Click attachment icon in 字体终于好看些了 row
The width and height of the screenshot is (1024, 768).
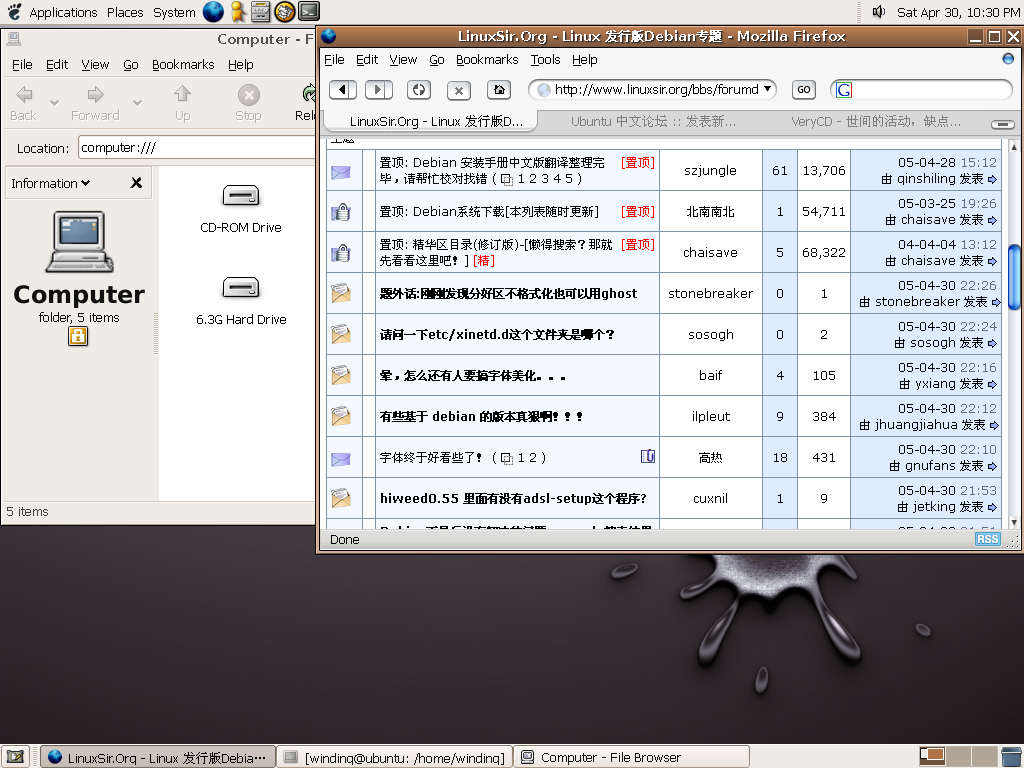647,456
